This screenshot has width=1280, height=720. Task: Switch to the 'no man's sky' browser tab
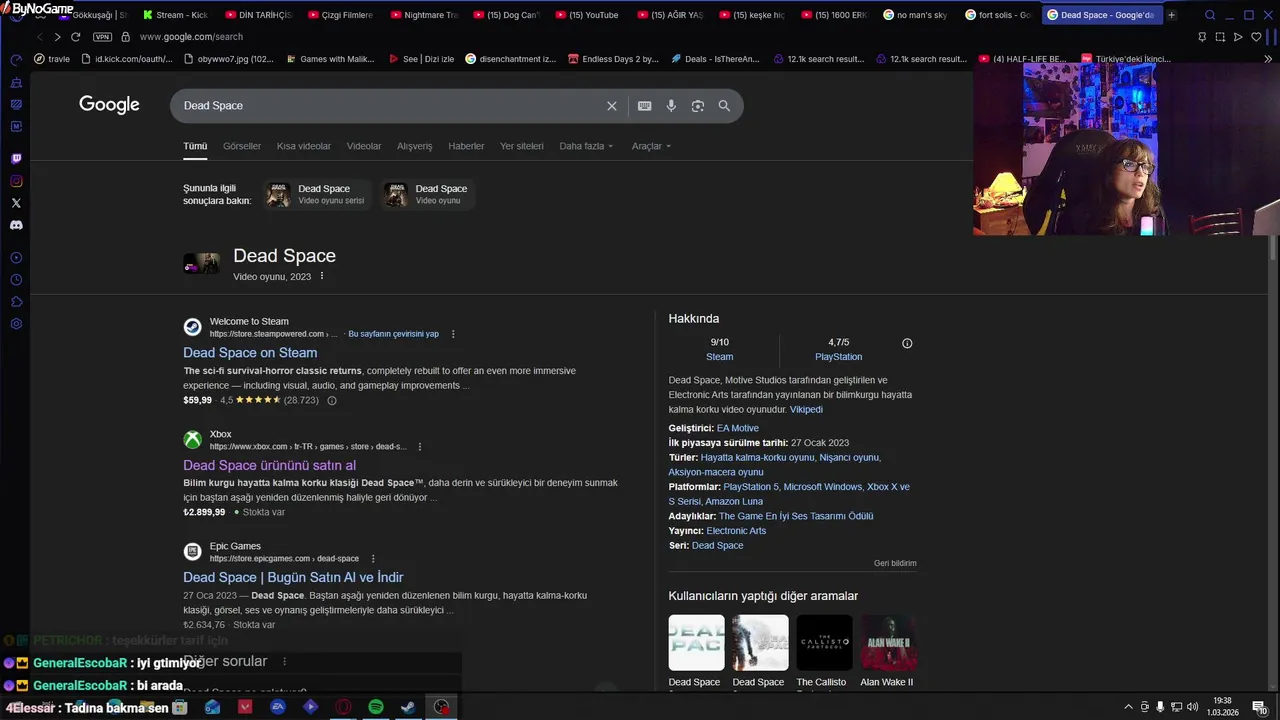pyautogui.click(x=915, y=15)
